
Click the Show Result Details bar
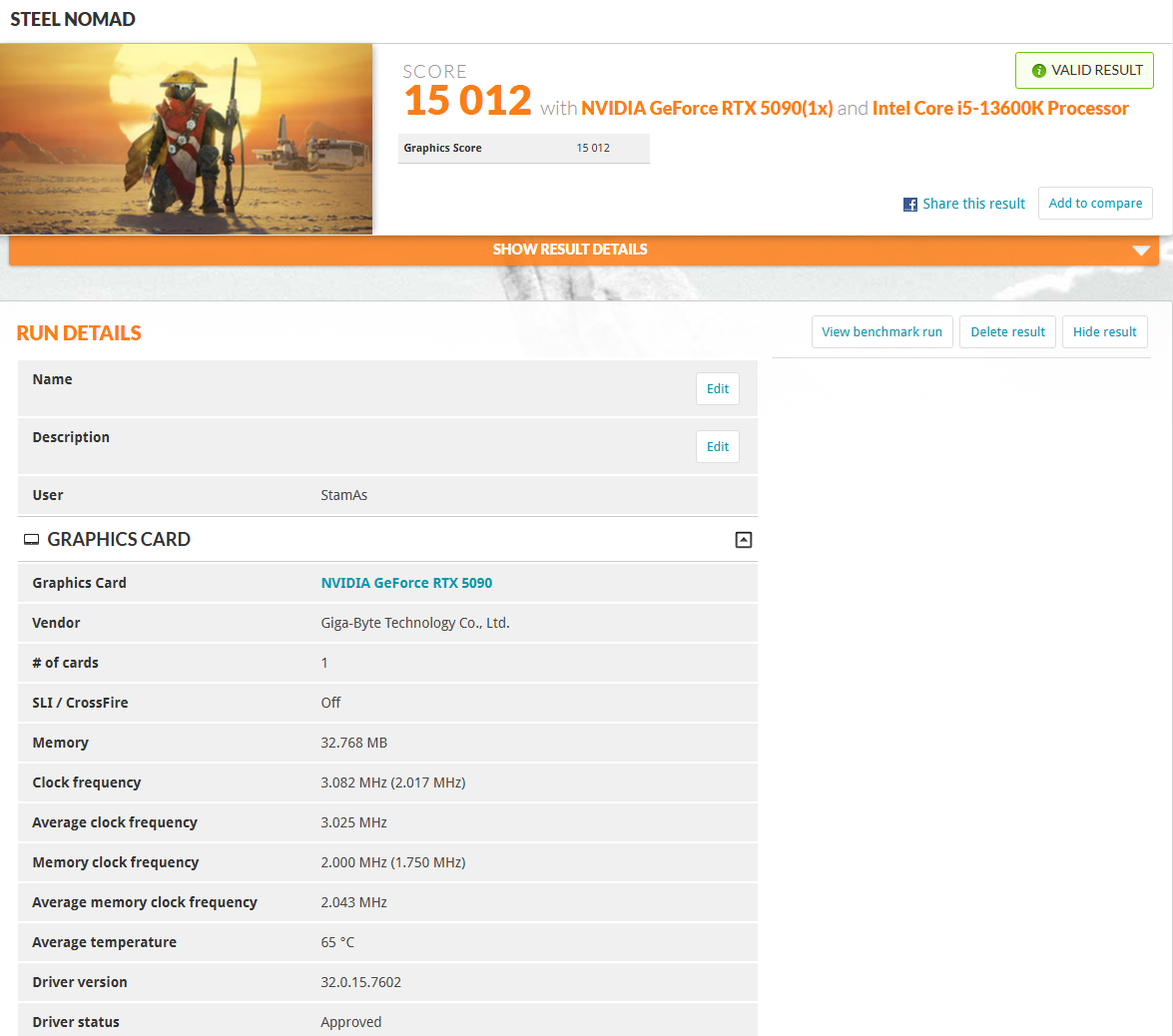[x=584, y=250]
